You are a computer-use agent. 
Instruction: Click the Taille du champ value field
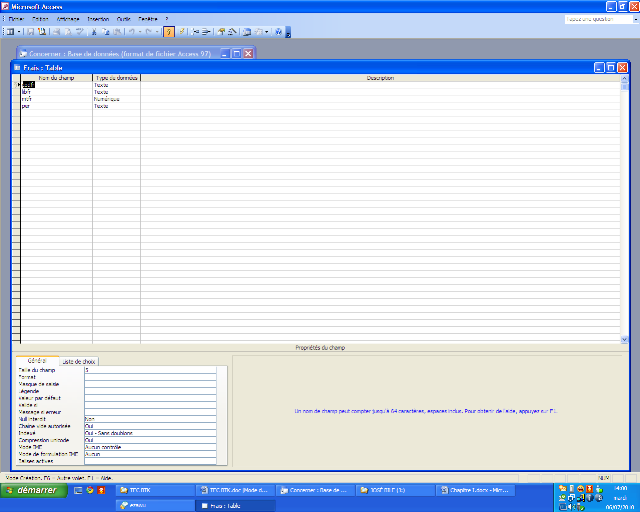(x=150, y=370)
